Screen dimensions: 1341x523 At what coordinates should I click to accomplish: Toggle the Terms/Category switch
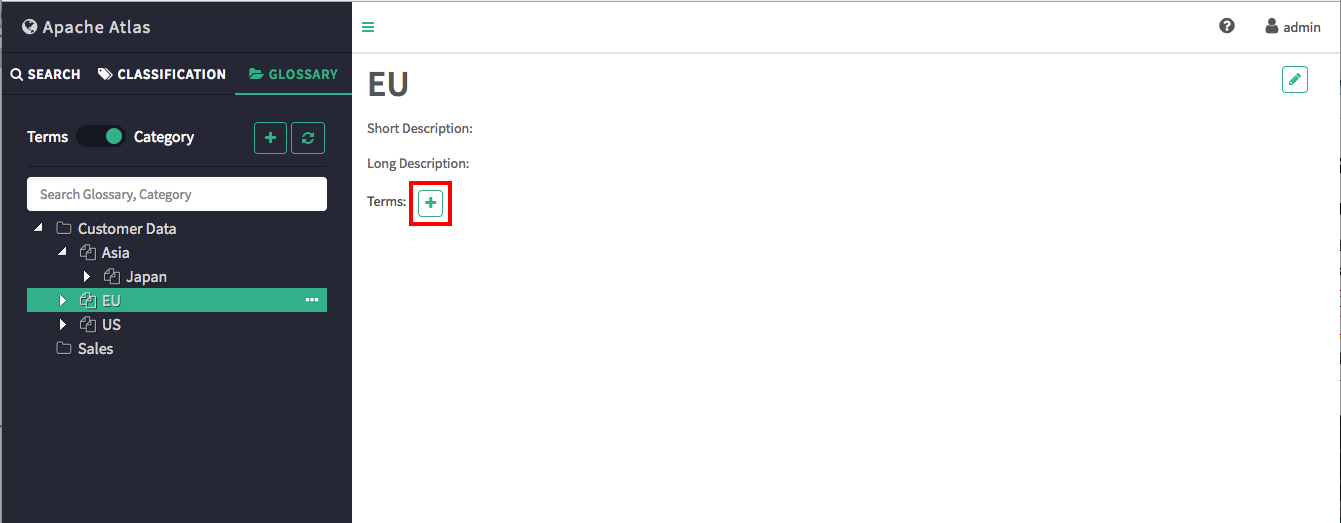click(x=101, y=136)
